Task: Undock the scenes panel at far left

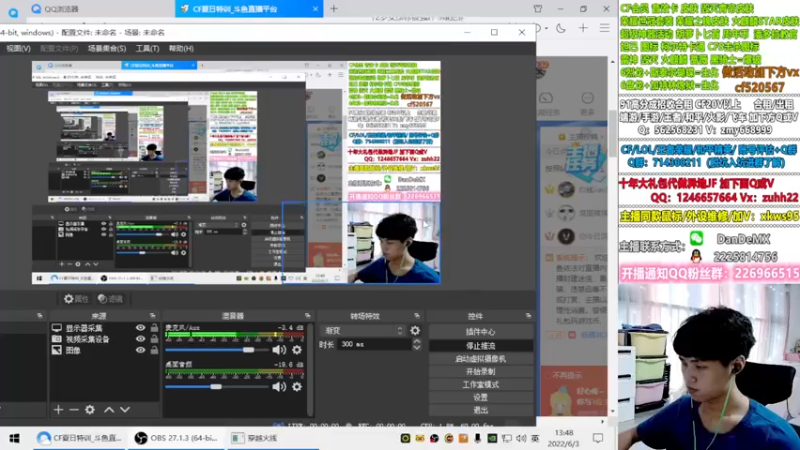Action: coord(39,316)
